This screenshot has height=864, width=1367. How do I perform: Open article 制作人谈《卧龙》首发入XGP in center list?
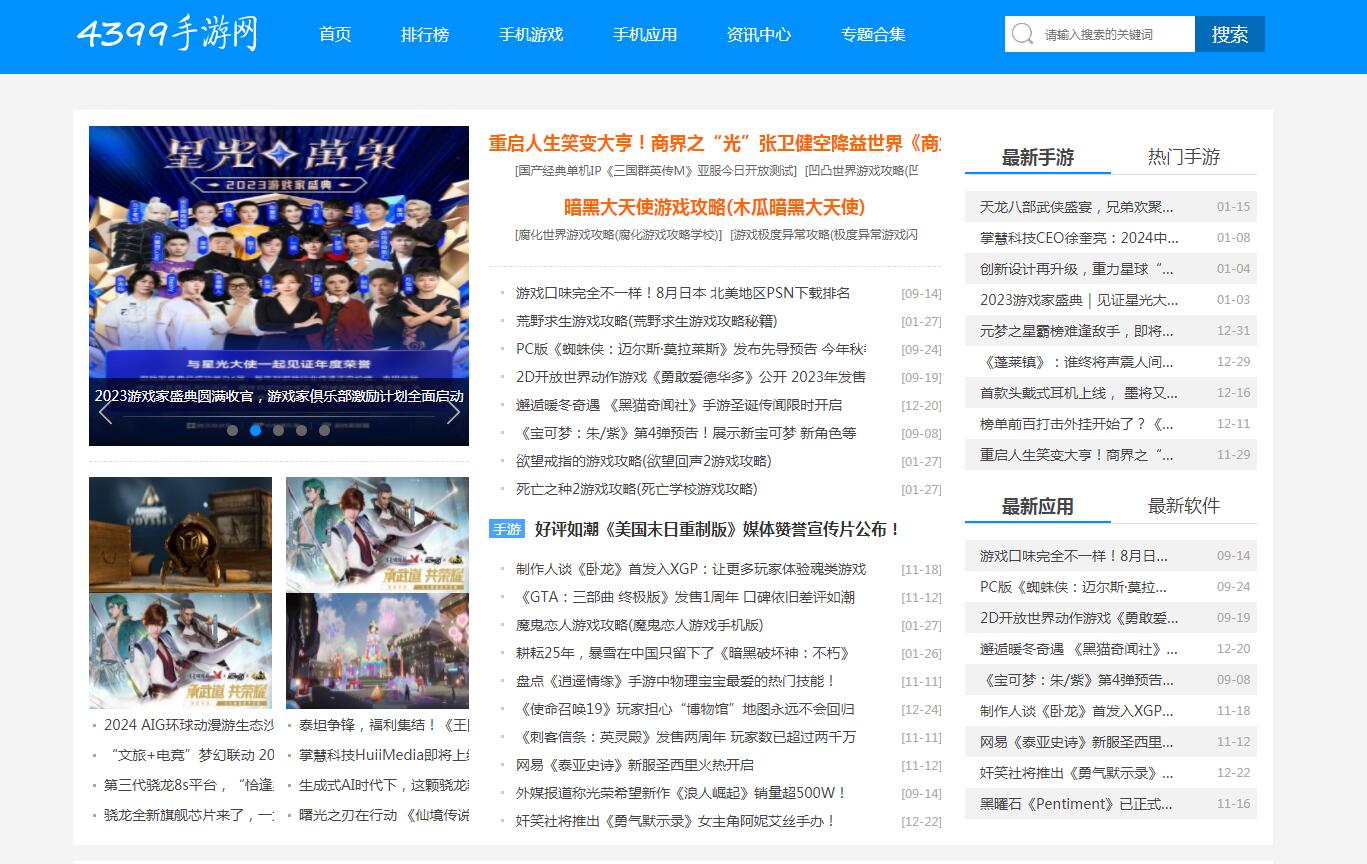point(691,569)
